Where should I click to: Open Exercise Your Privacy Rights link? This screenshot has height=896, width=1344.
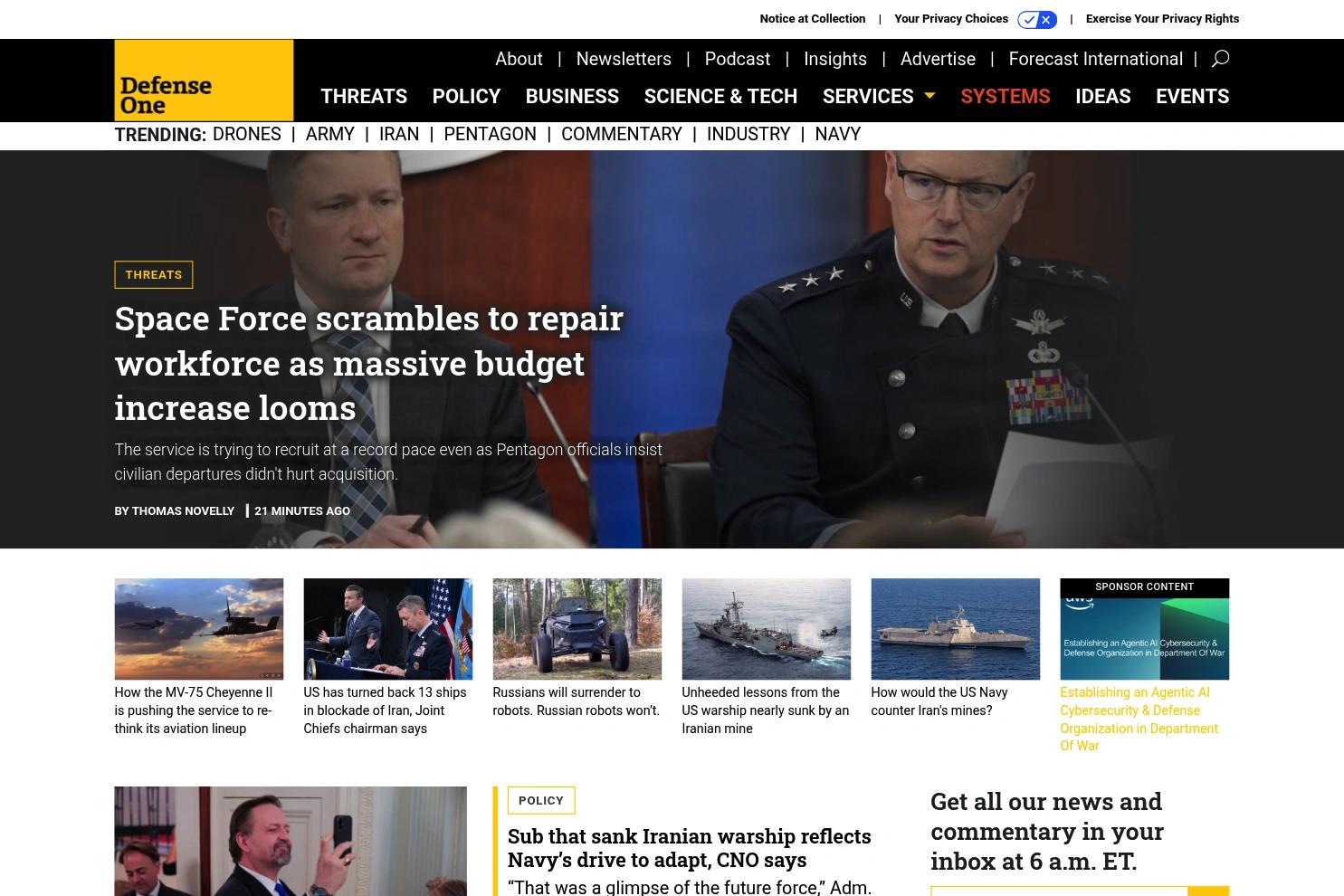[x=1162, y=19]
